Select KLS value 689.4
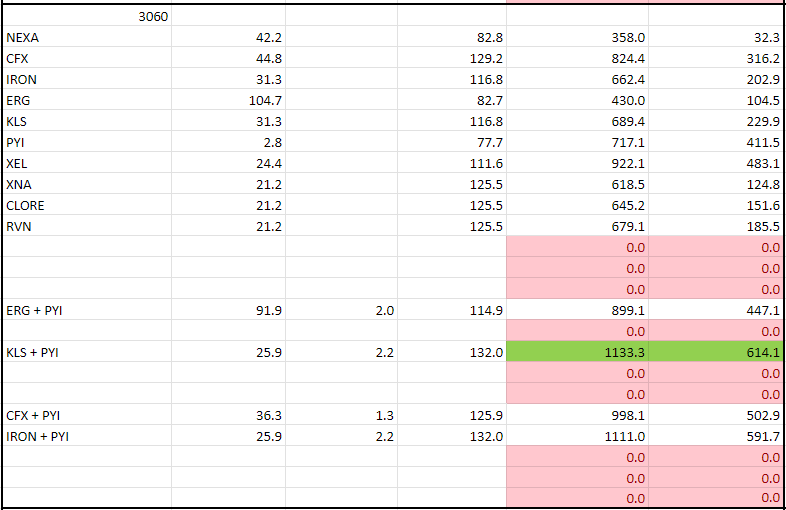The image size is (786, 510). point(577,121)
